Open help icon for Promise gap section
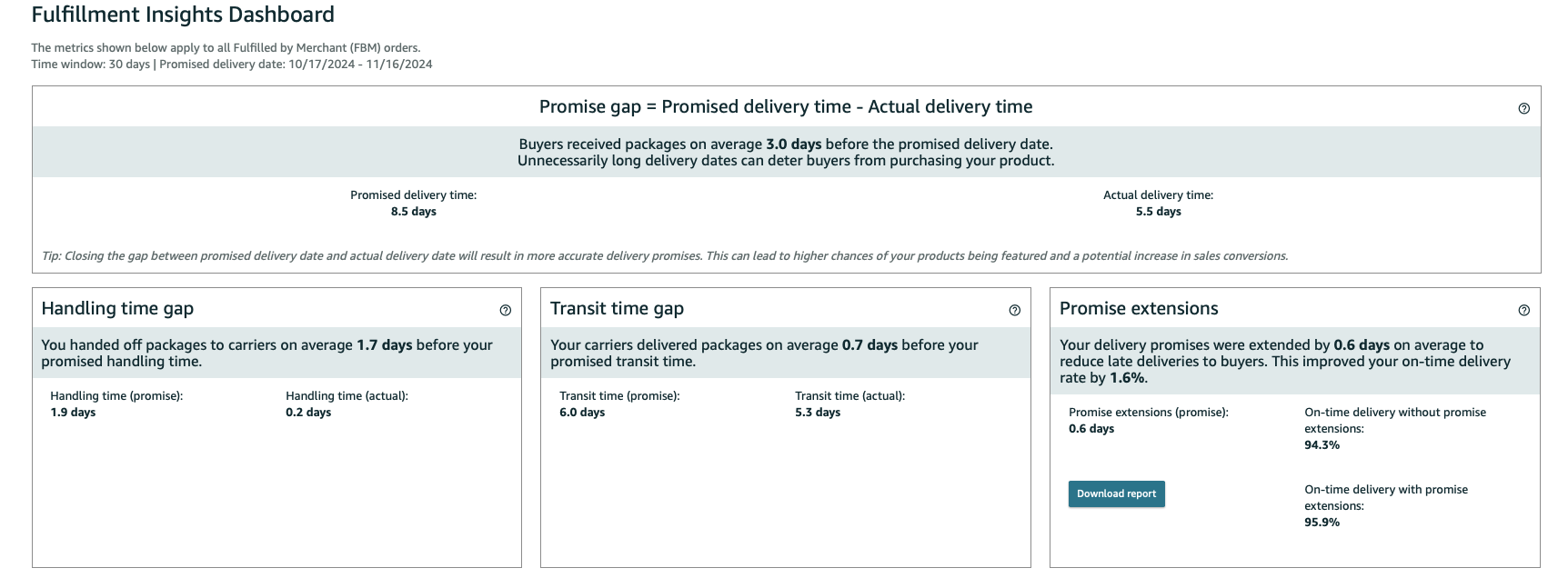This screenshot has width=1568, height=578. (1523, 108)
